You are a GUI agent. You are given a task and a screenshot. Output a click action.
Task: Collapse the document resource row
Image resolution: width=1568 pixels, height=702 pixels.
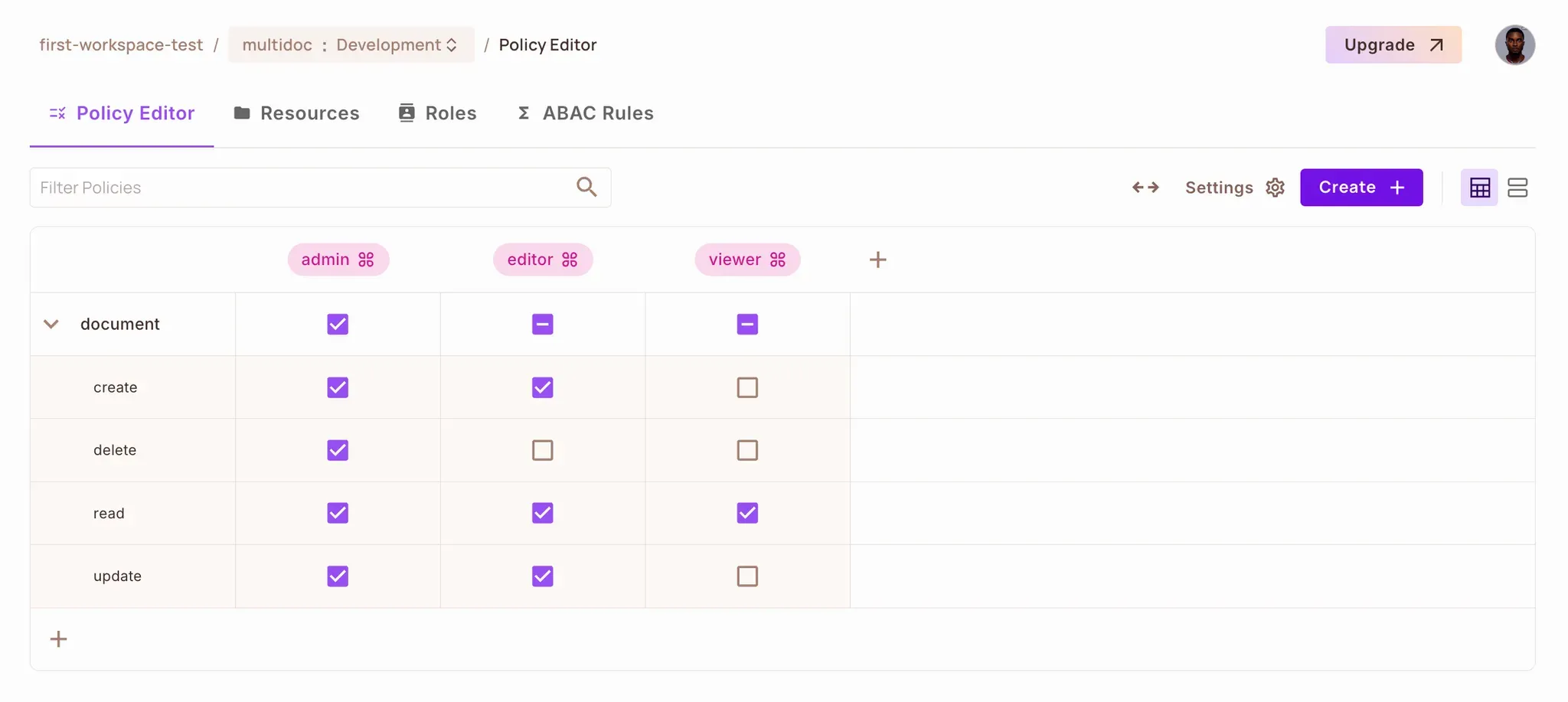[x=51, y=325]
